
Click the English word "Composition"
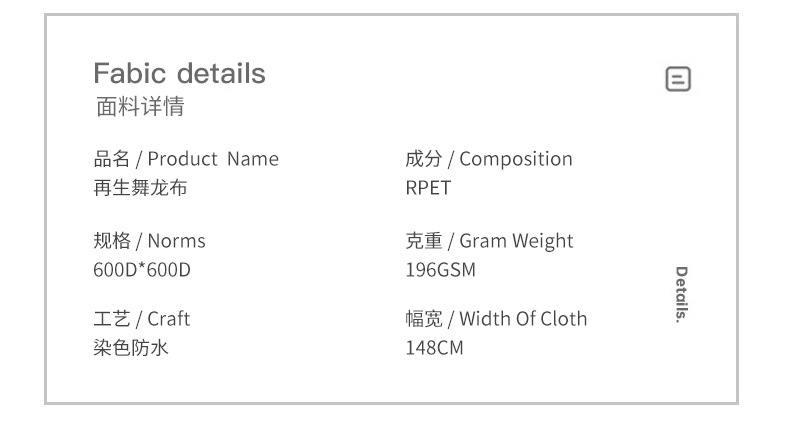(516, 159)
